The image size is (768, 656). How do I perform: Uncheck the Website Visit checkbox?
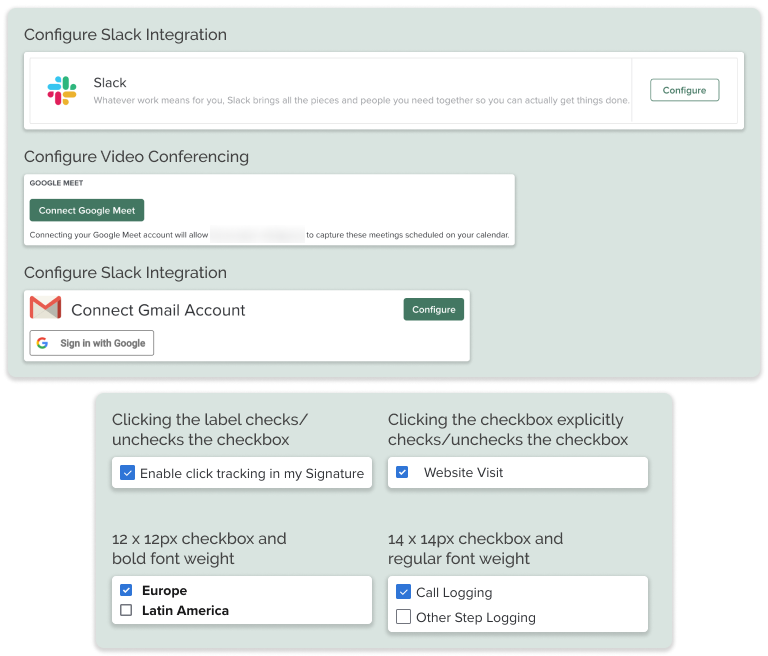402,472
